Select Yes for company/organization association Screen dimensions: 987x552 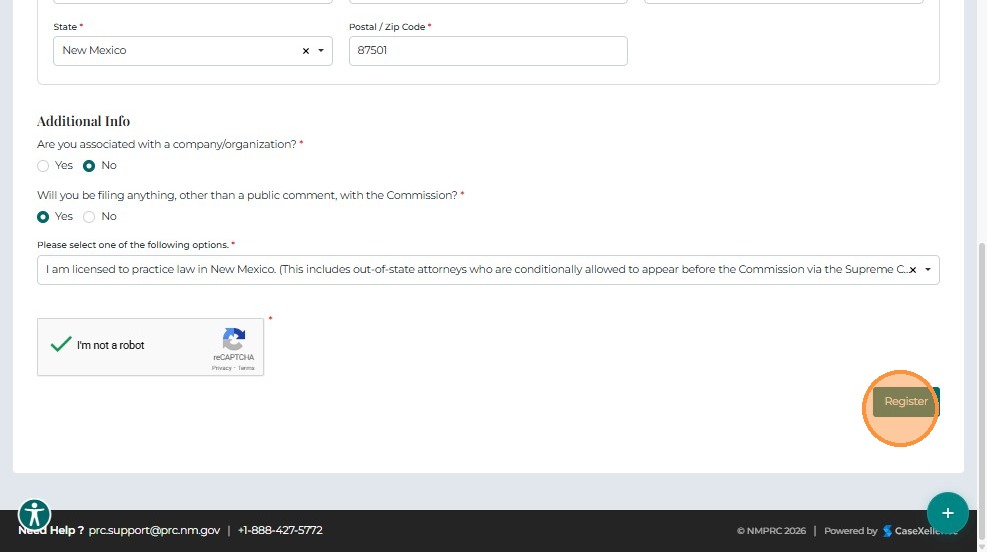click(43, 166)
